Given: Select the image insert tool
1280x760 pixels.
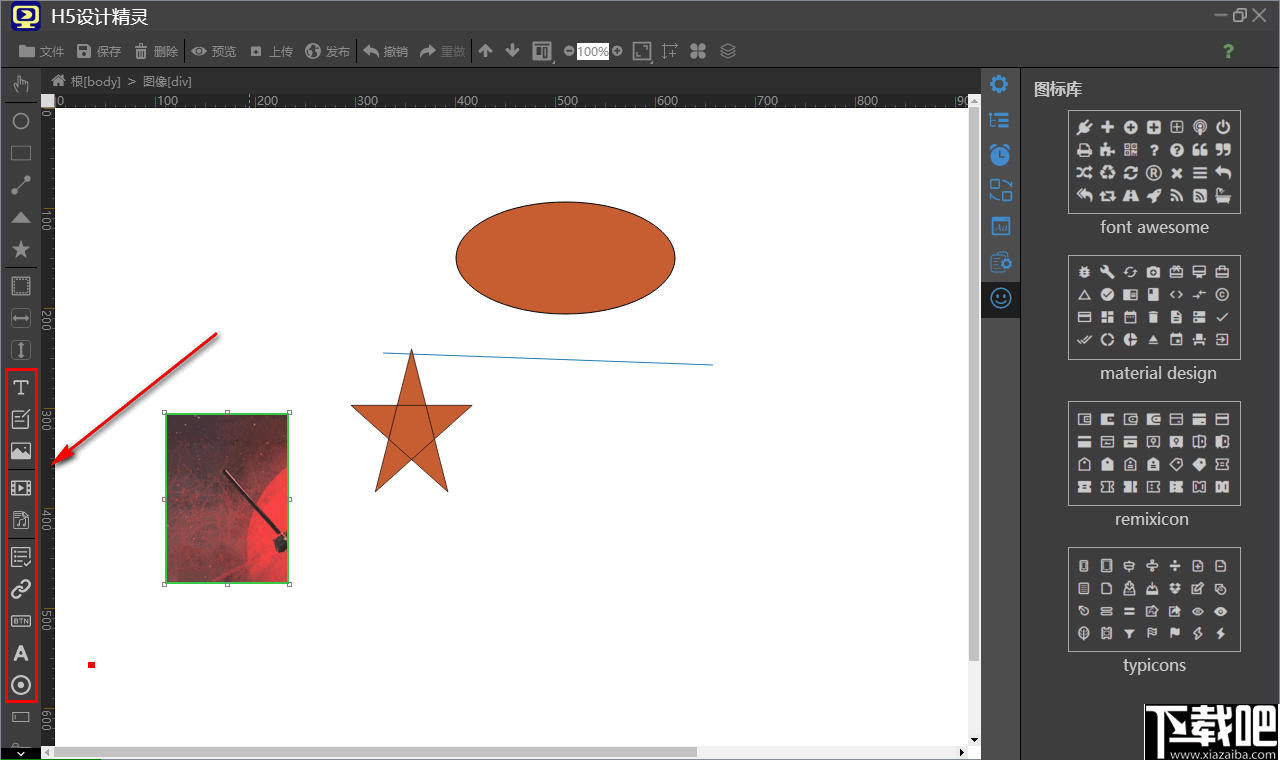Looking at the screenshot, I should coord(20,451).
